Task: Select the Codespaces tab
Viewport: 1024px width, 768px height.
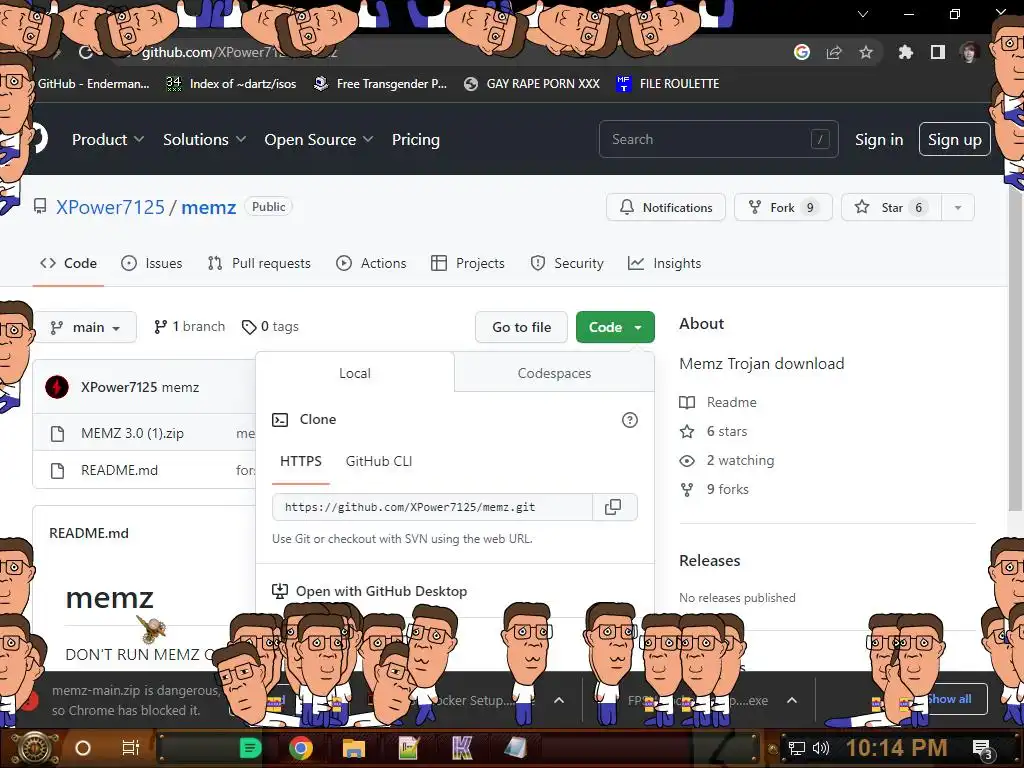Action: pyautogui.click(x=554, y=373)
